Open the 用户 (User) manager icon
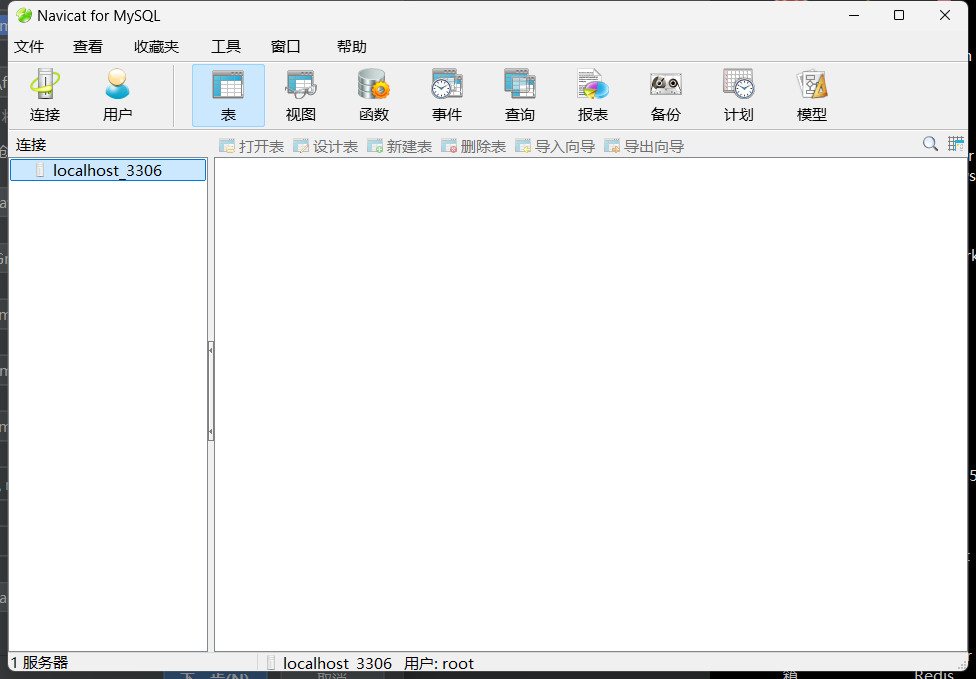Viewport: 976px width, 679px height. coord(117,95)
